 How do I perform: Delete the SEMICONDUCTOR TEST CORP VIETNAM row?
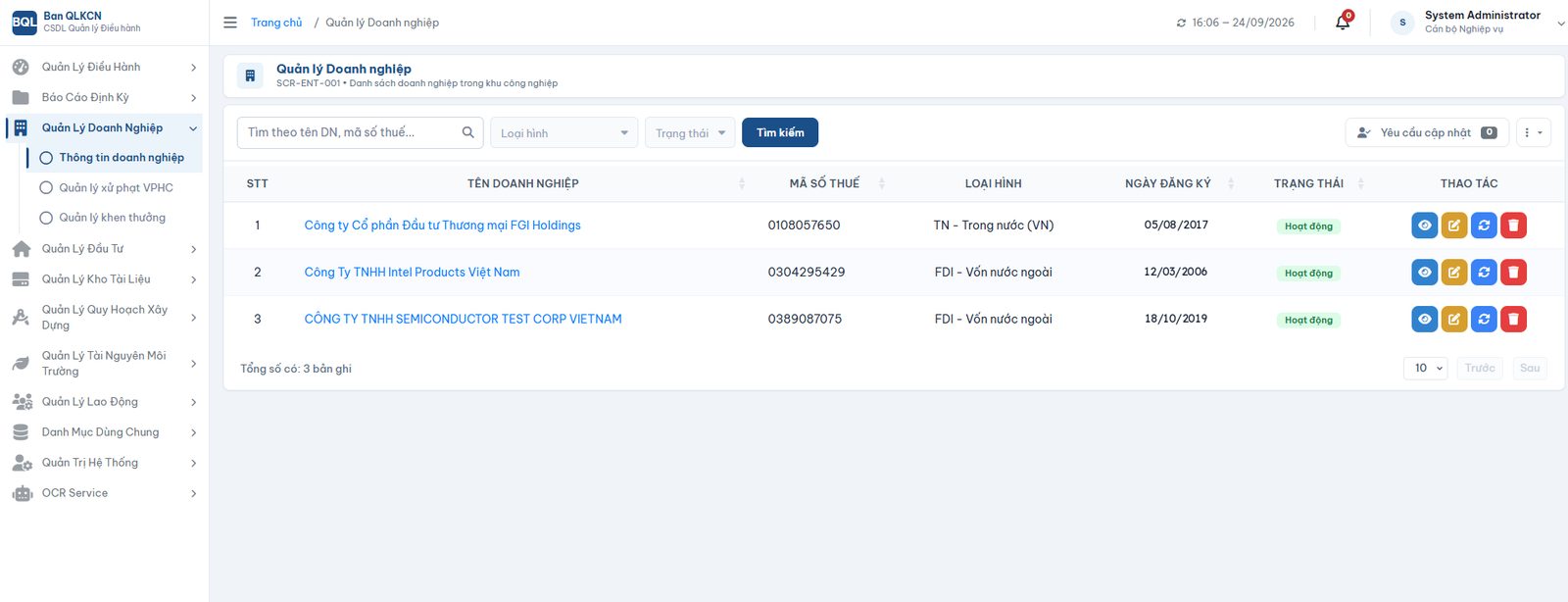point(1513,319)
